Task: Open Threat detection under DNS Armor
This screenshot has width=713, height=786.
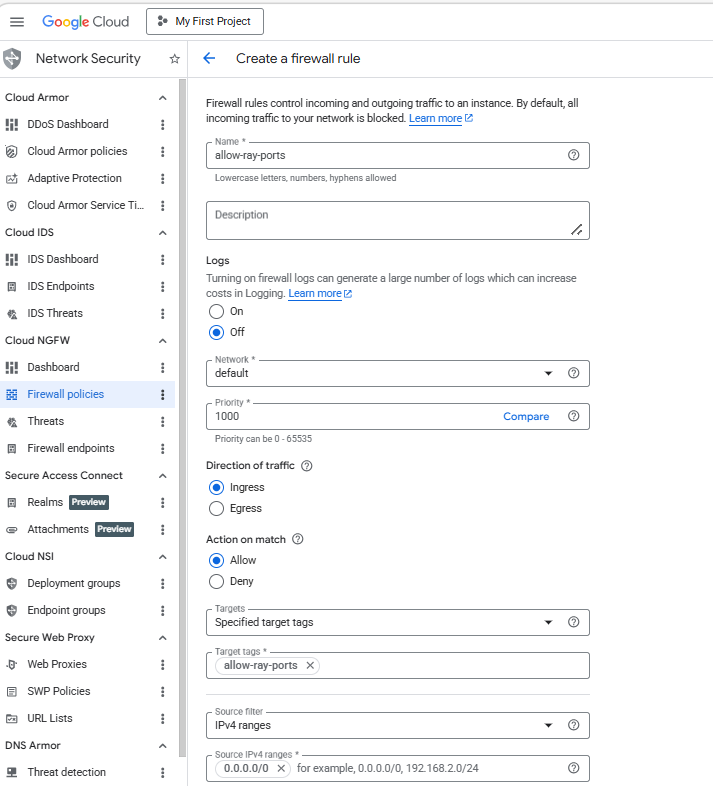Action: click(x=67, y=772)
